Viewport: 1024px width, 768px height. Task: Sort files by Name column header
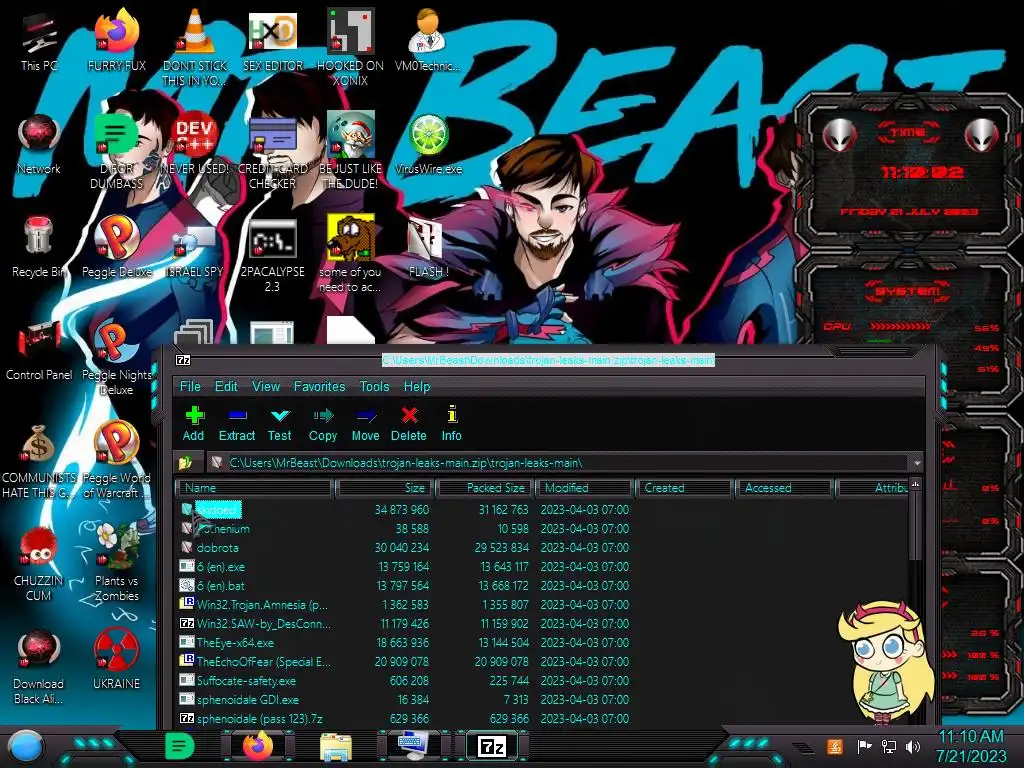click(x=255, y=488)
